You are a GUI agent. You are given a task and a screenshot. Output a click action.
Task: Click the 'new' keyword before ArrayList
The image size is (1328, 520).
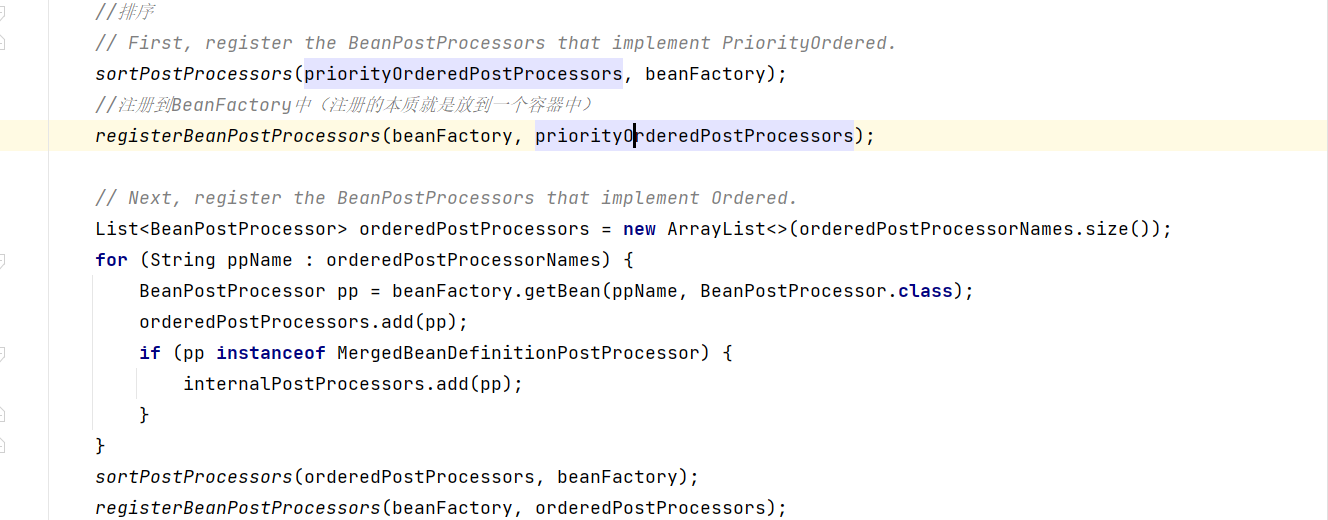(639, 229)
